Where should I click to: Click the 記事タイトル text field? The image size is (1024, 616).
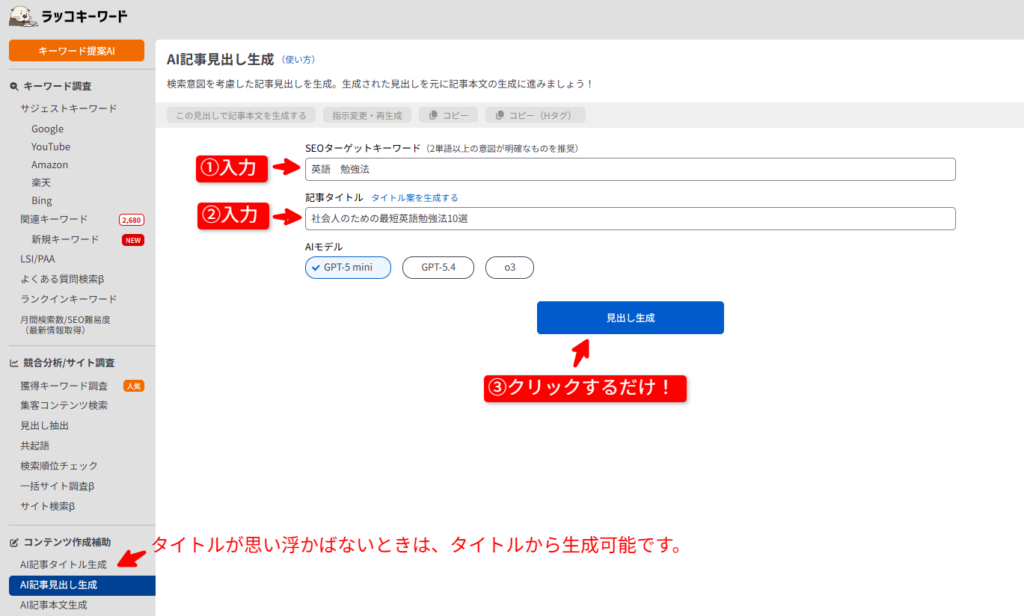[x=630, y=218]
